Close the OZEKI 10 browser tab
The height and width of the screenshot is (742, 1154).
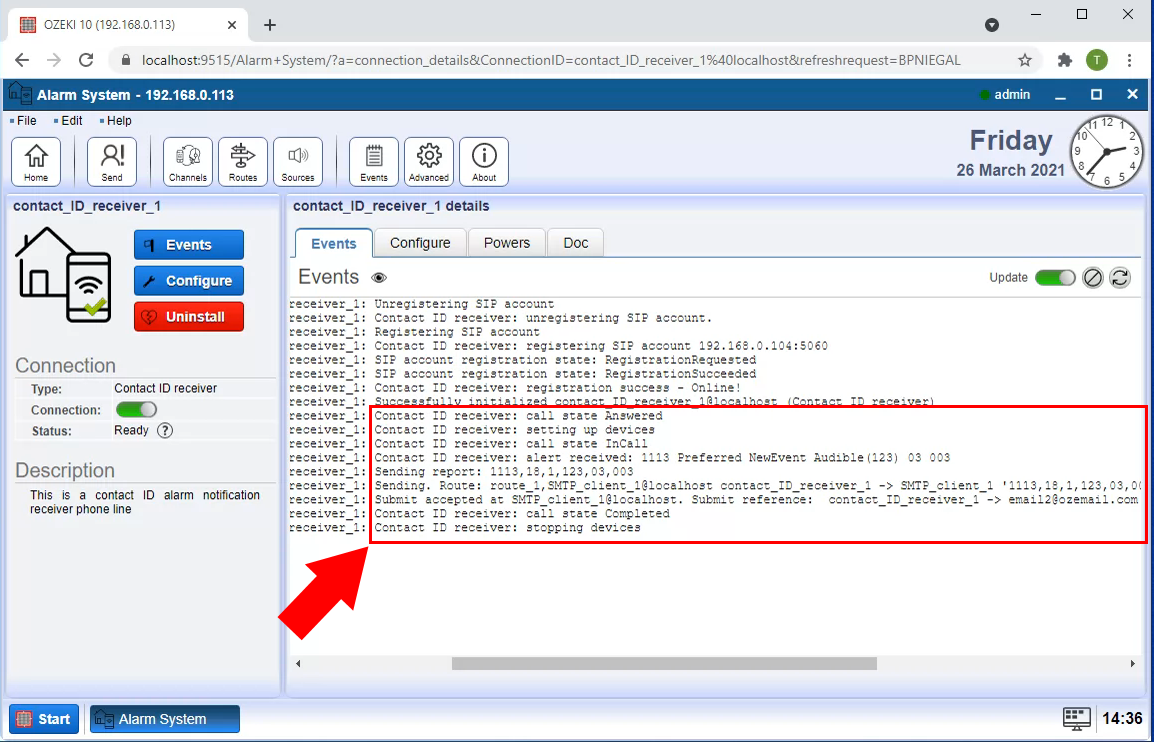click(232, 25)
